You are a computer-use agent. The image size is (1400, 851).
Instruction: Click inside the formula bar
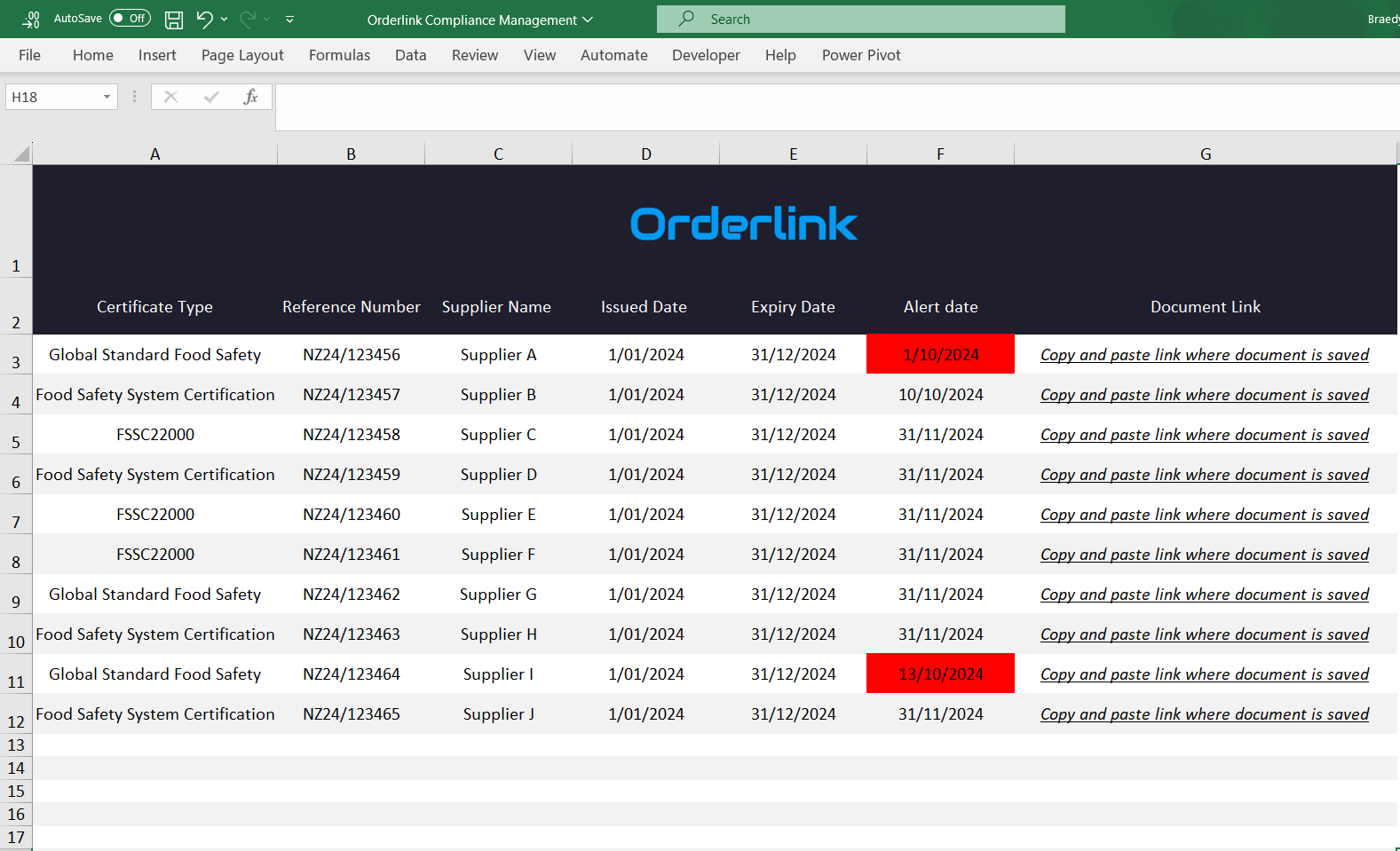coord(837,106)
